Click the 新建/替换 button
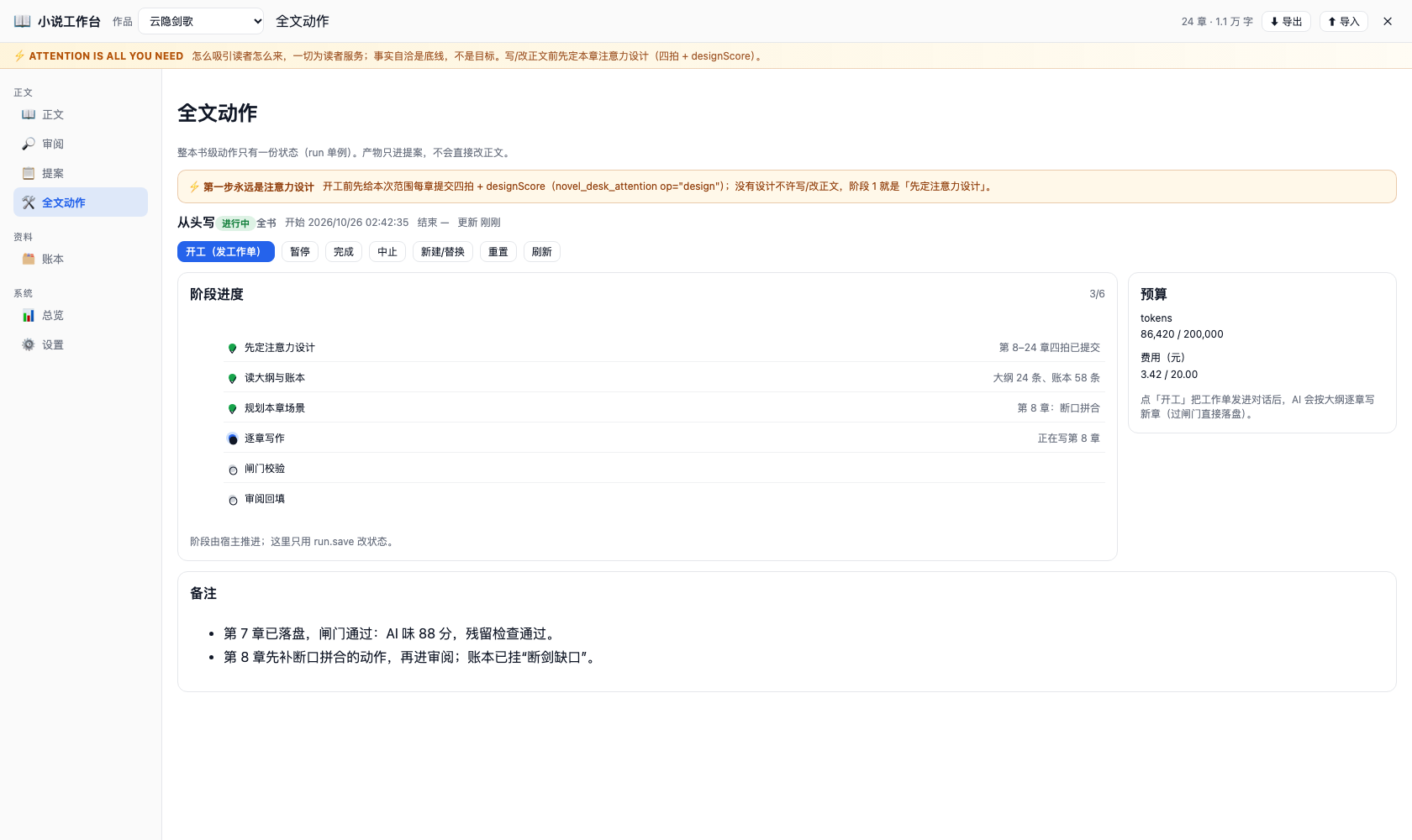 pos(443,251)
